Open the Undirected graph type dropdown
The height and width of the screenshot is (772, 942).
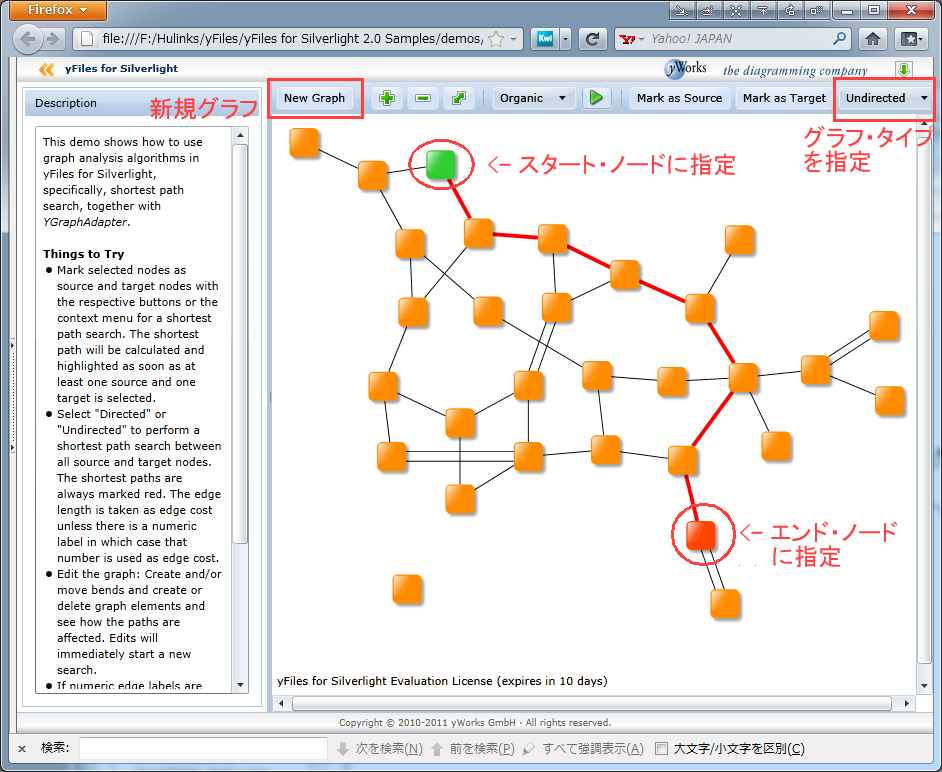click(886, 98)
